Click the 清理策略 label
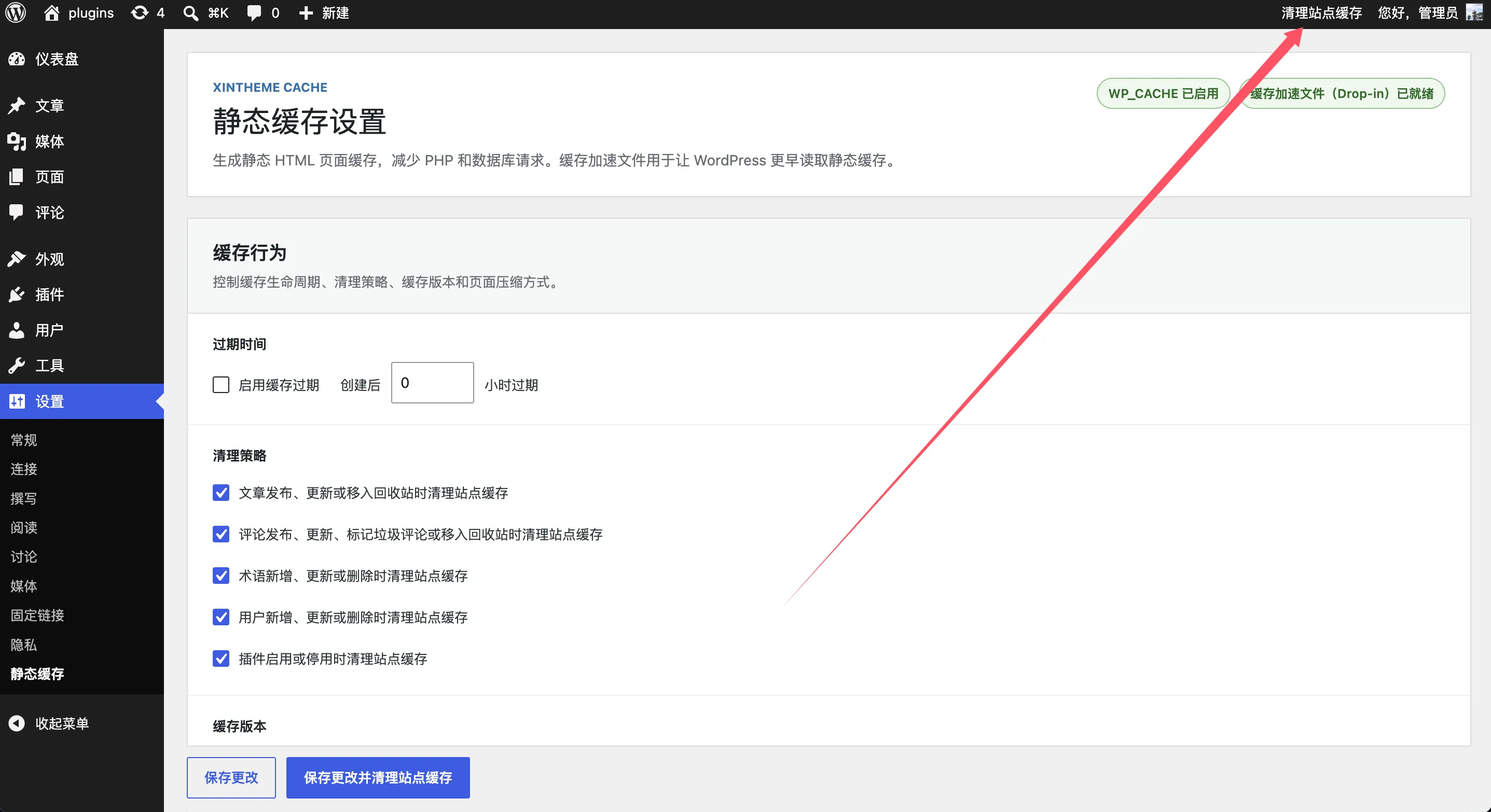This screenshot has width=1491, height=812. point(240,455)
